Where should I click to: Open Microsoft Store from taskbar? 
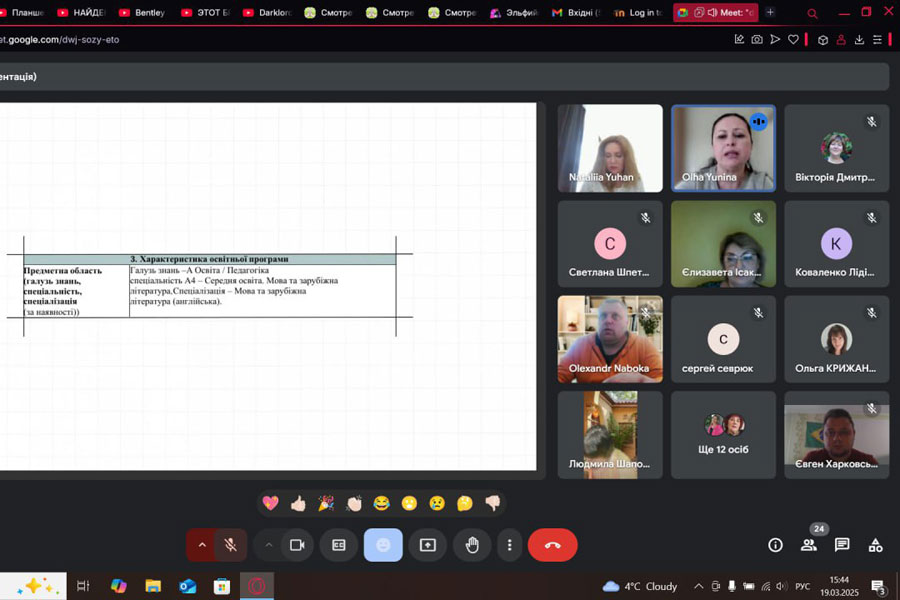pos(222,586)
